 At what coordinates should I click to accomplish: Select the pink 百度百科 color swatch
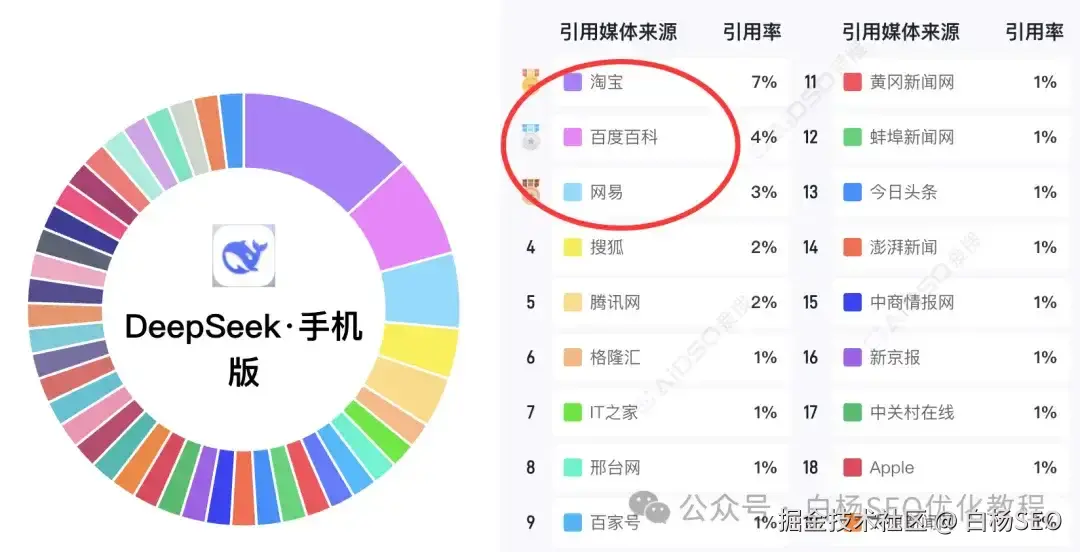pyautogui.click(x=573, y=137)
